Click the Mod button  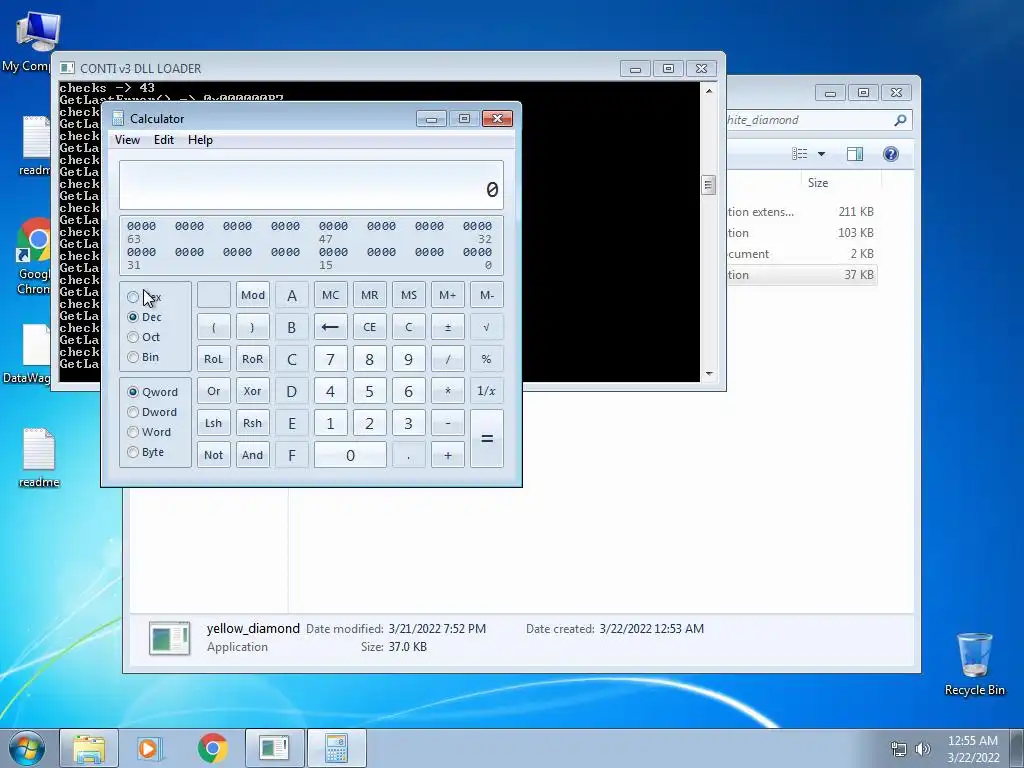[253, 295]
